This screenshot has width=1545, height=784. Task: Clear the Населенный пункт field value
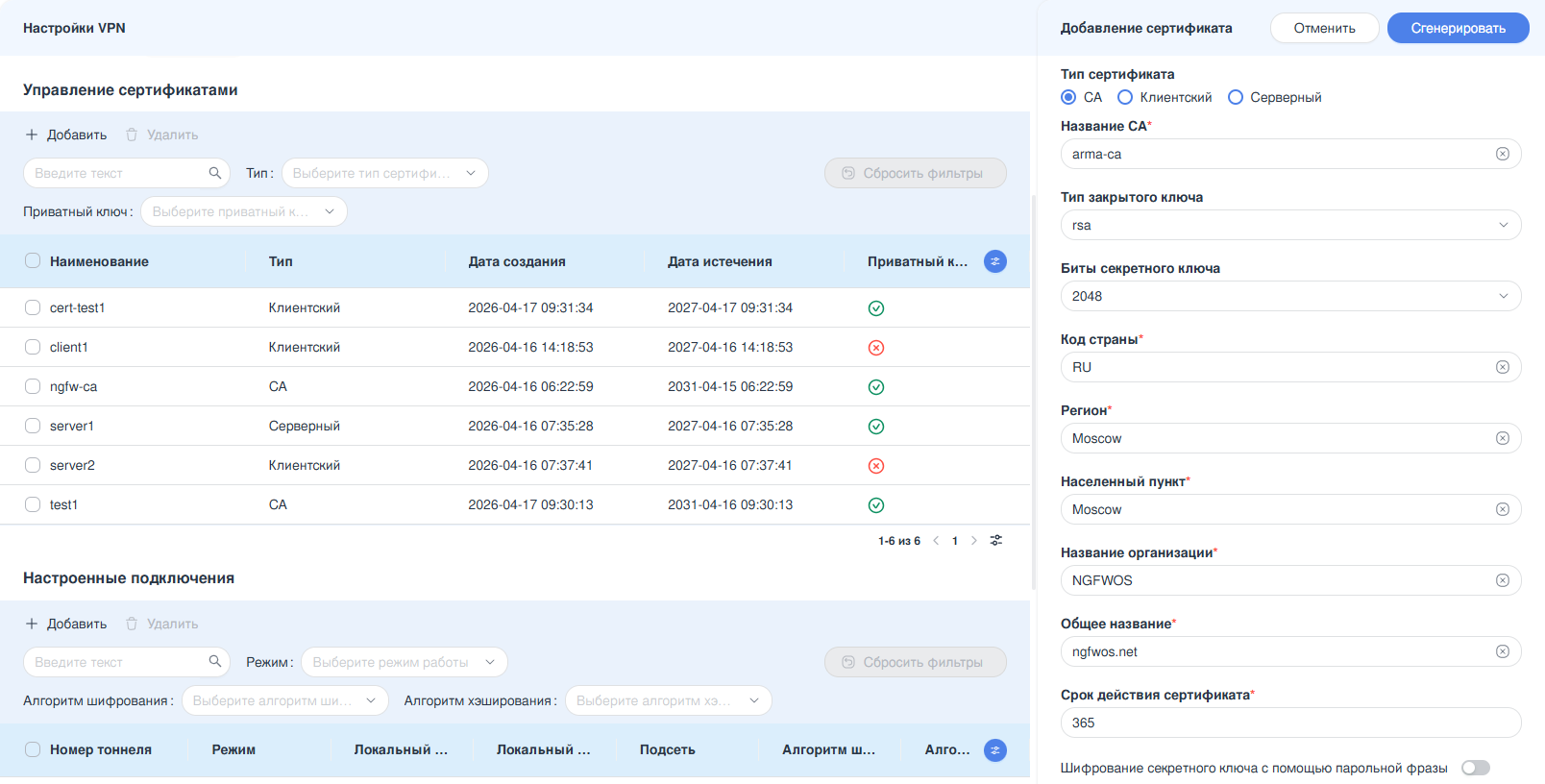(1503, 509)
